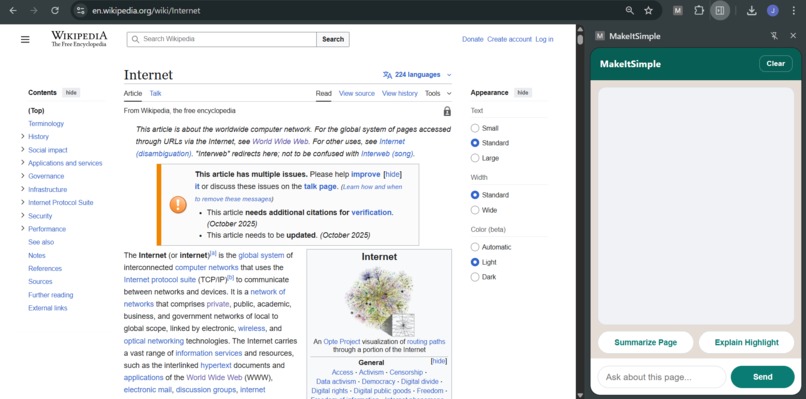806x399 pixels.
Task: Toggle the side panel icon in the toolbar
Action: 720,10
